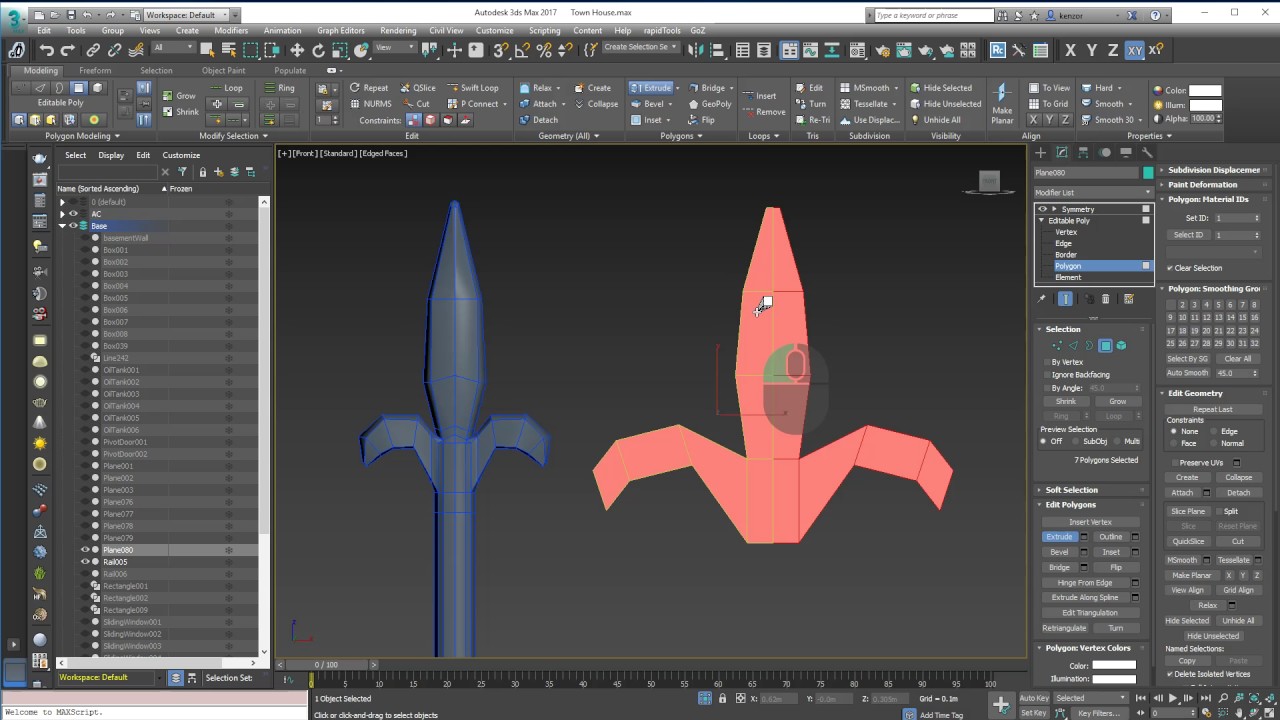Open Customize in Scene Explorer menu
This screenshot has height=720, width=1280.
181,155
